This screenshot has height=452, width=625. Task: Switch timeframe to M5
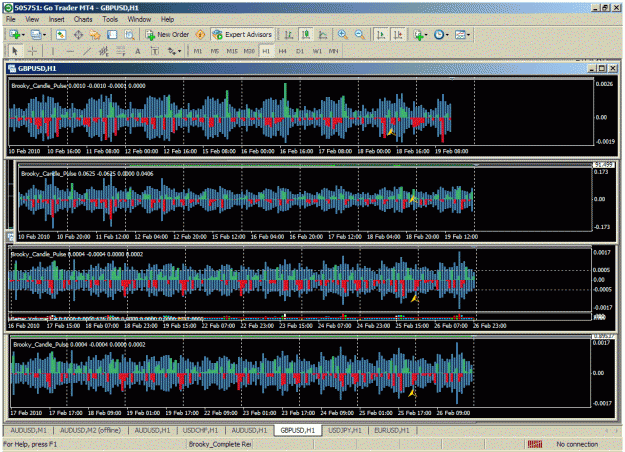(x=215, y=51)
